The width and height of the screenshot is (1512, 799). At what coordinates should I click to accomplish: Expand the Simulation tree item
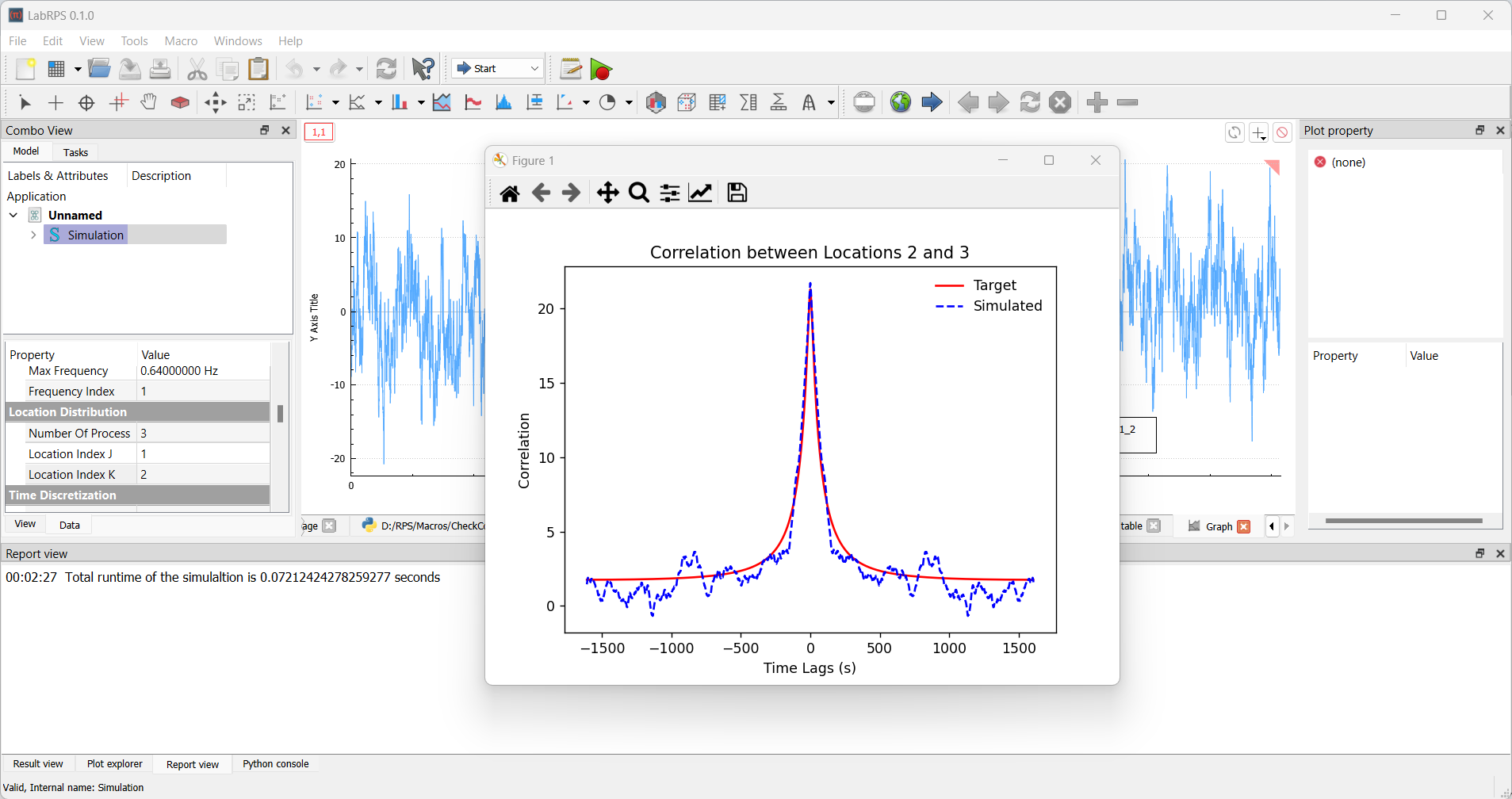pos(33,235)
